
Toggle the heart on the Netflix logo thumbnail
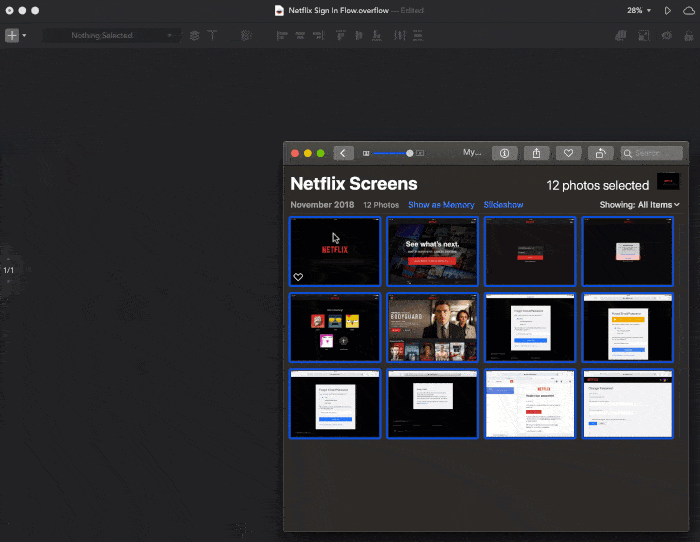coord(298,277)
